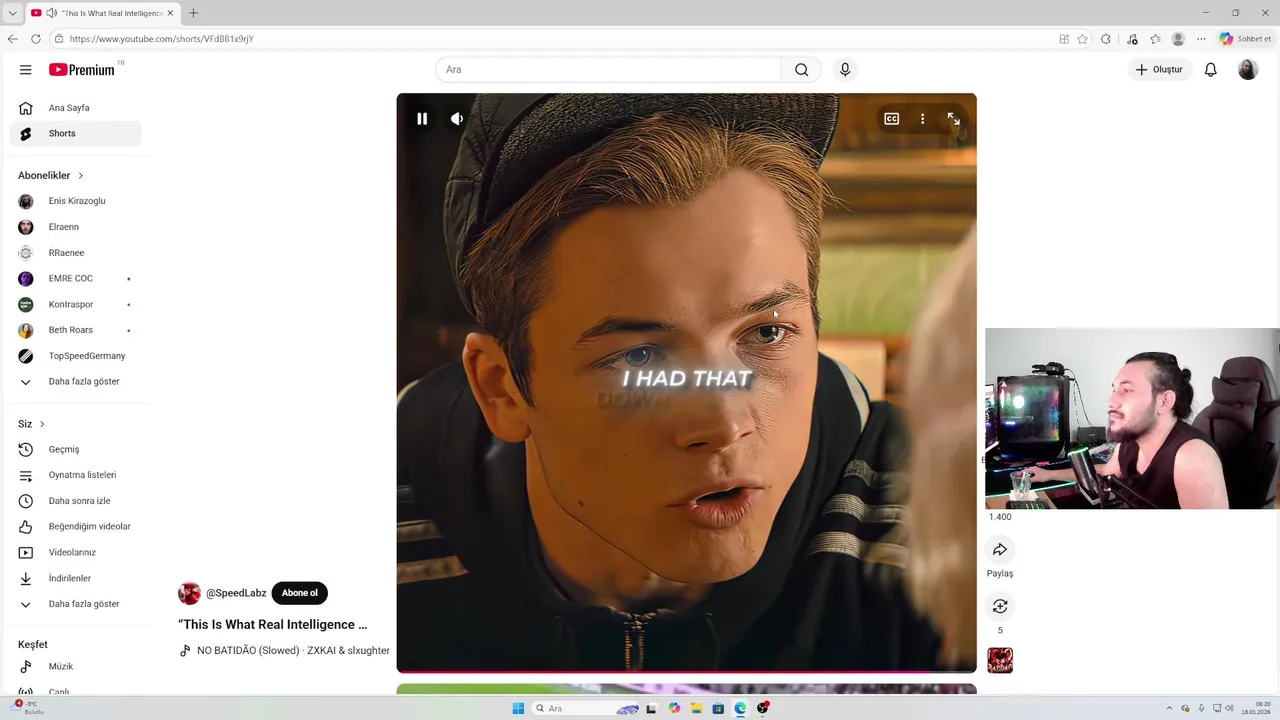Expand subscriptions with Daha fazla göster

coord(76,381)
